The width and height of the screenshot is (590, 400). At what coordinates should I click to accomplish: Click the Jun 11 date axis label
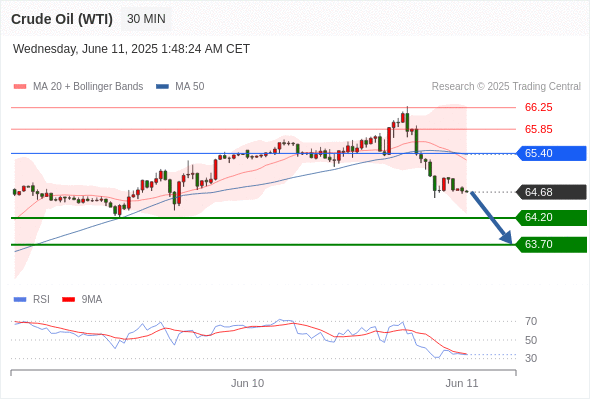click(x=462, y=383)
